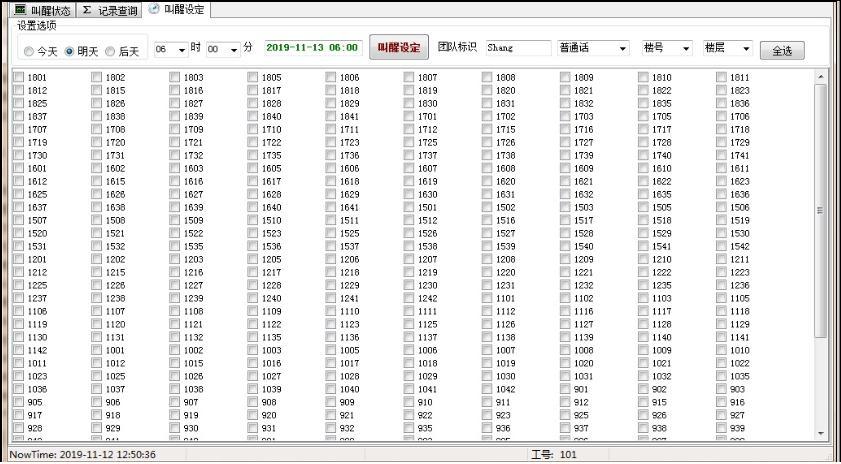This screenshot has height=464, width=841.
Task: Check the box for room 1542
Action: pyautogui.click(x=721, y=246)
